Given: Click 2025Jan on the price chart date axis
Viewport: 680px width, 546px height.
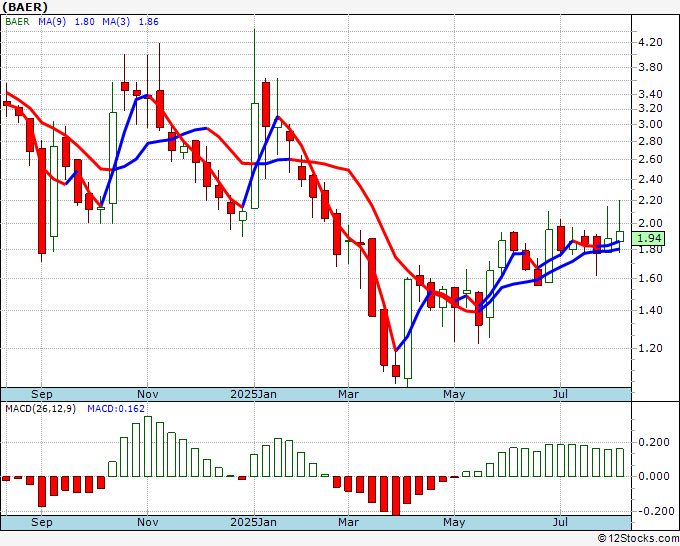Looking at the screenshot, I should pyautogui.click(x=253, y=395).
